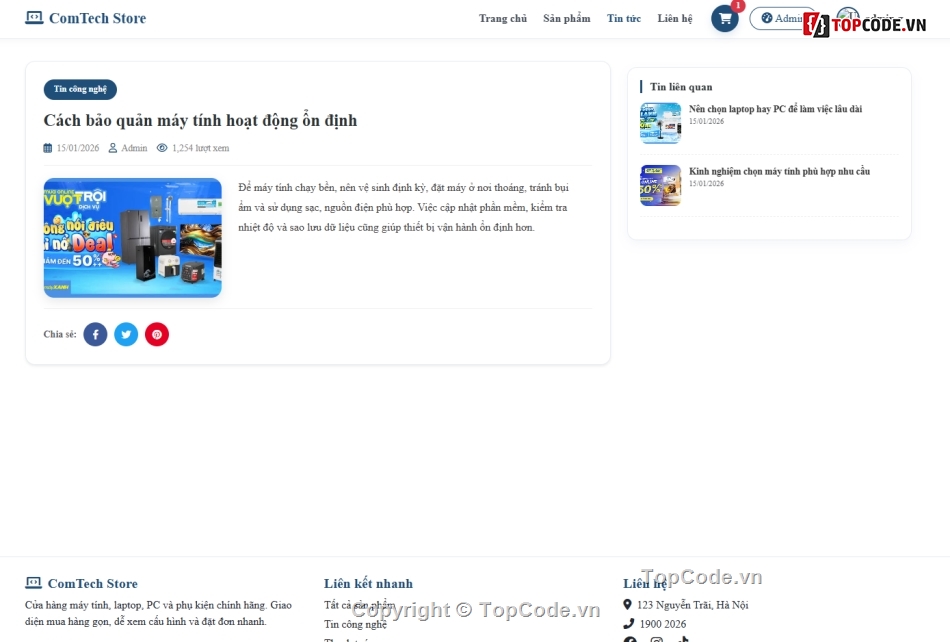Share article on Twitter
Viewport: 950px width, 642px height.
(x=126, y=334)
